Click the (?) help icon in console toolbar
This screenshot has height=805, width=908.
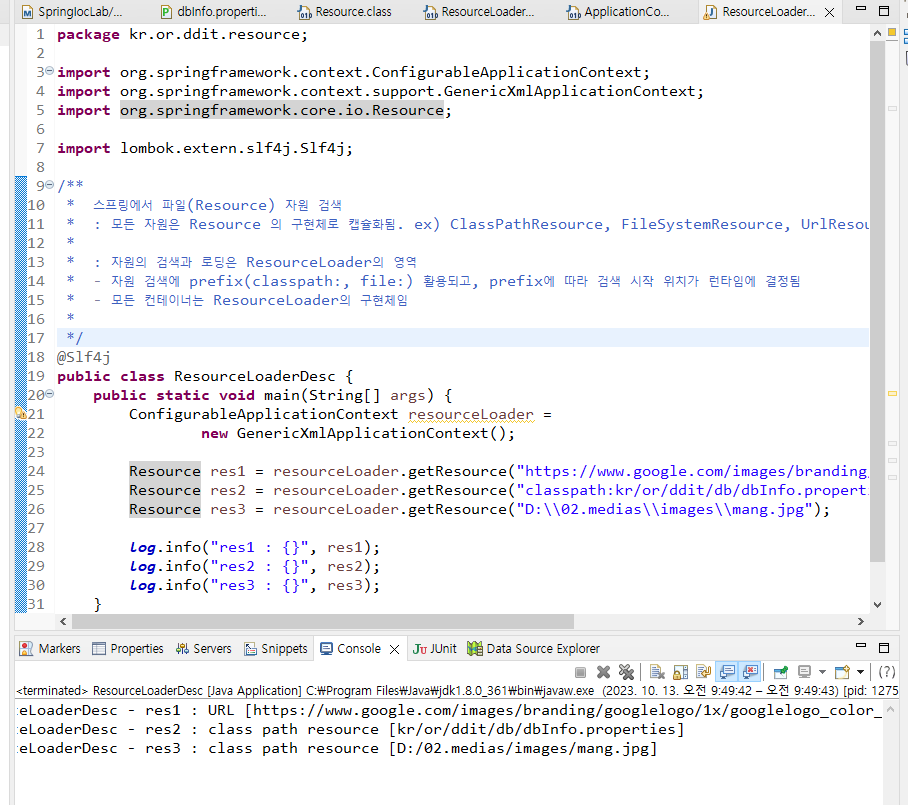pos(887,672)
